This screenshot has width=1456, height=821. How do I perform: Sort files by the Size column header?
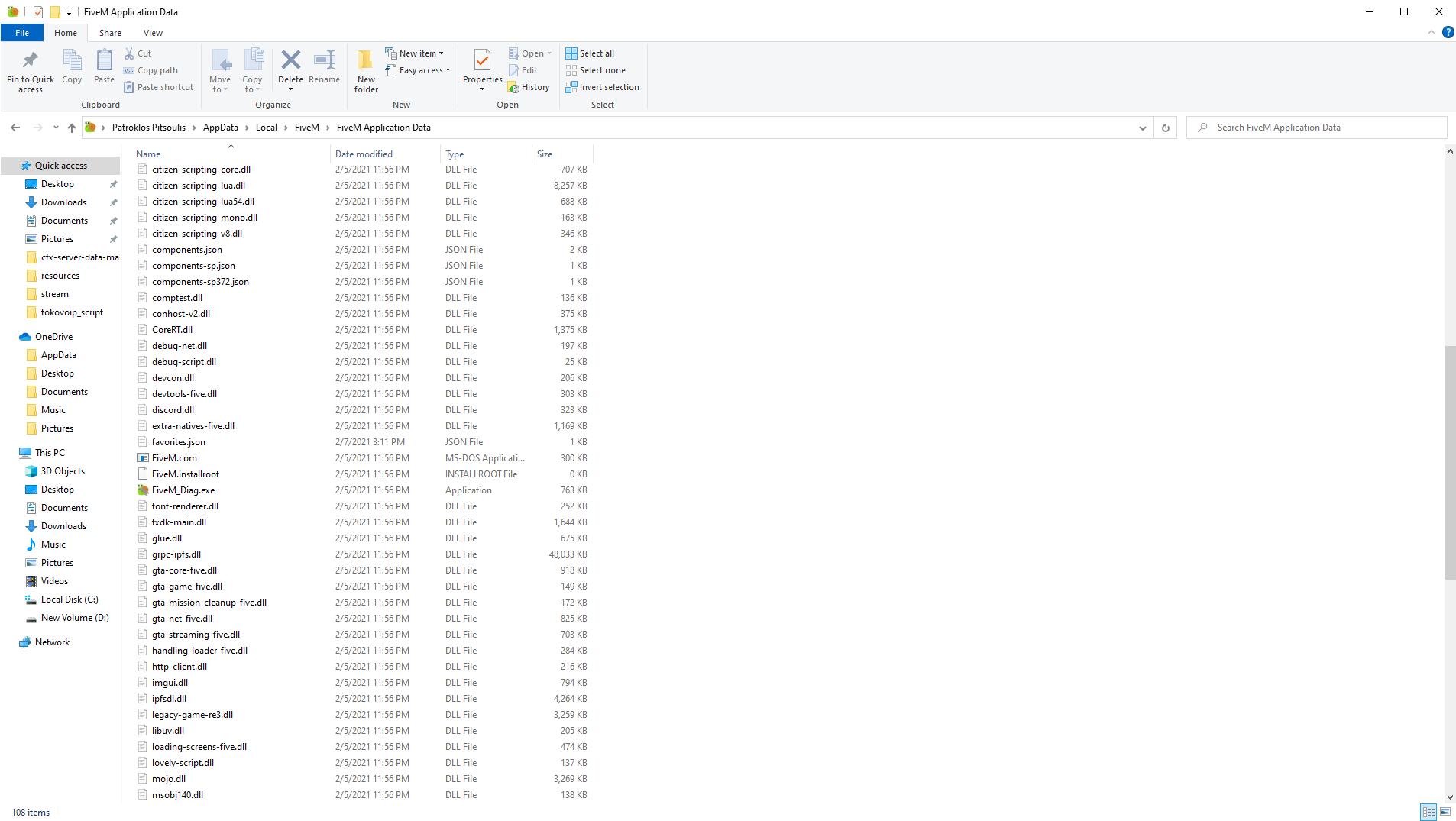545,154
